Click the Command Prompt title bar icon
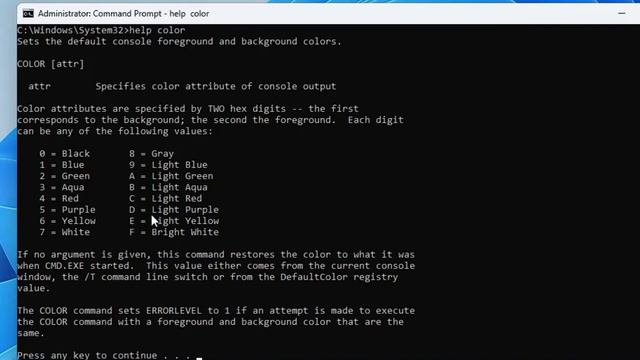640x360 pixels. click(28, 14)
